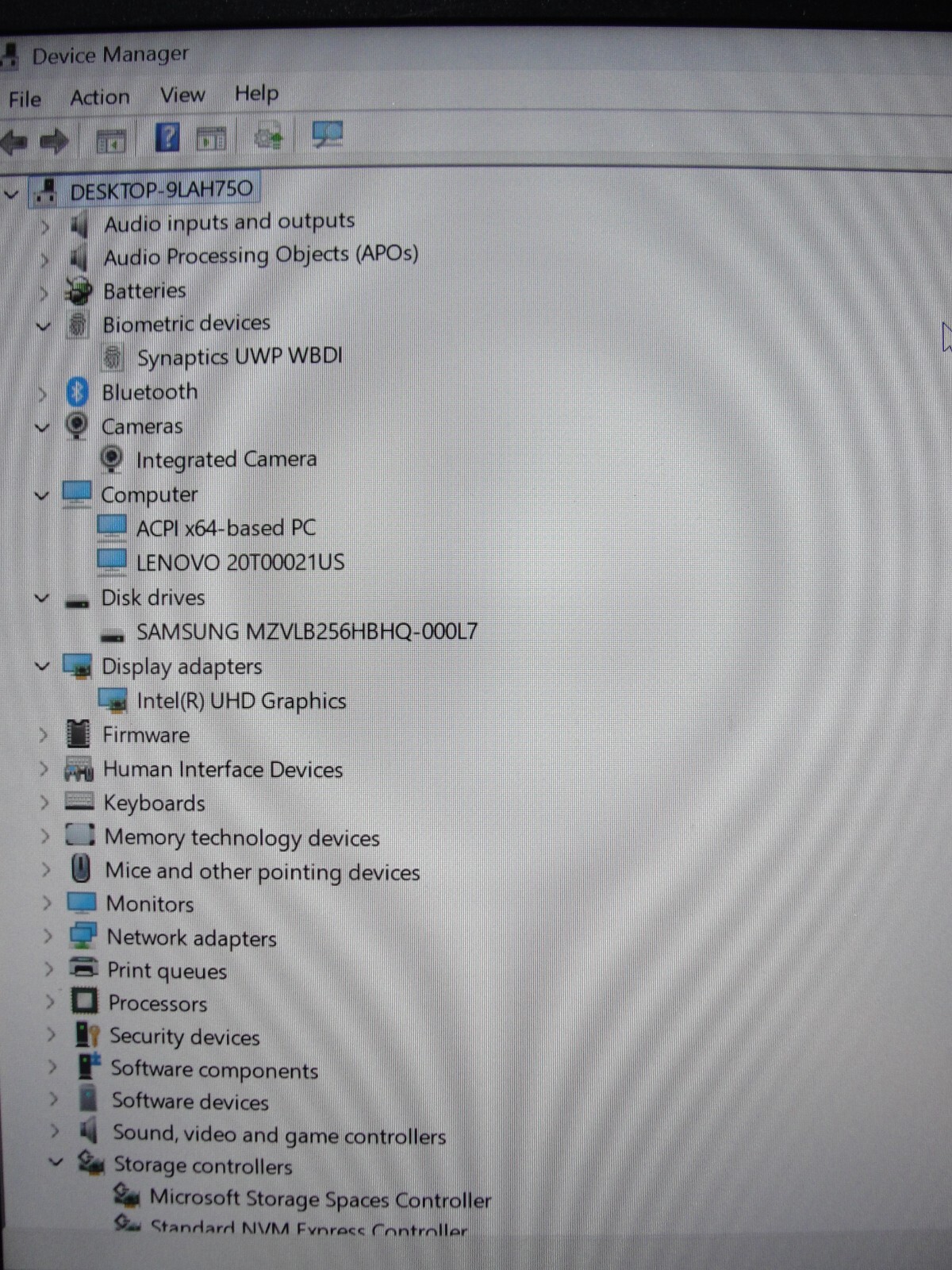This screenshot has width=952, height=1270.
Task: Click the mouse icon beside Mice and other pointing devices
Action: [80, 868]
